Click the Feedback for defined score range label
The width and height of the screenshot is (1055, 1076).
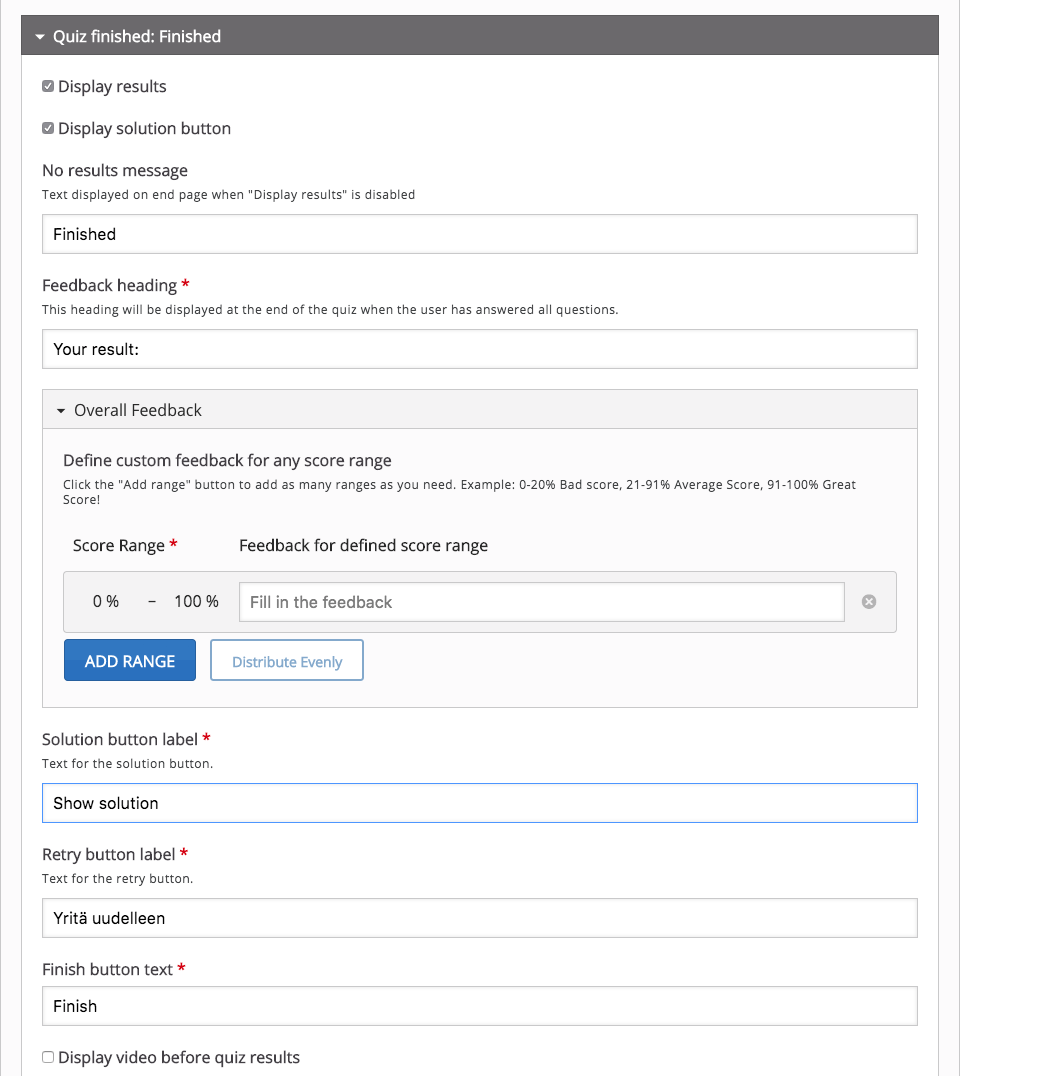tap(363, 546)
